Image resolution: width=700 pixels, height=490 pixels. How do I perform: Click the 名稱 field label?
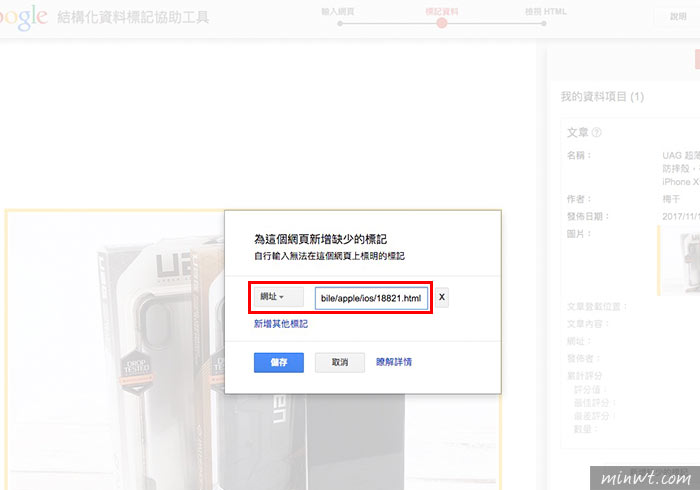tap(579, 155)
